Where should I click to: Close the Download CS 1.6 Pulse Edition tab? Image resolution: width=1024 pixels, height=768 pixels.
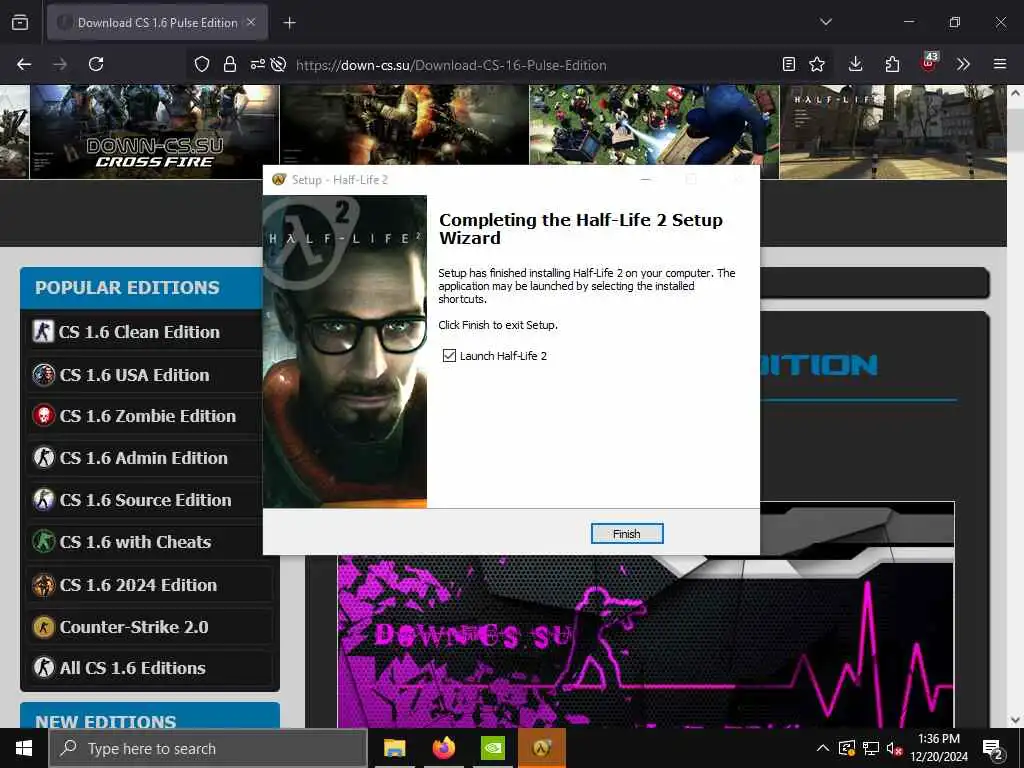click(x=251, y=22)
